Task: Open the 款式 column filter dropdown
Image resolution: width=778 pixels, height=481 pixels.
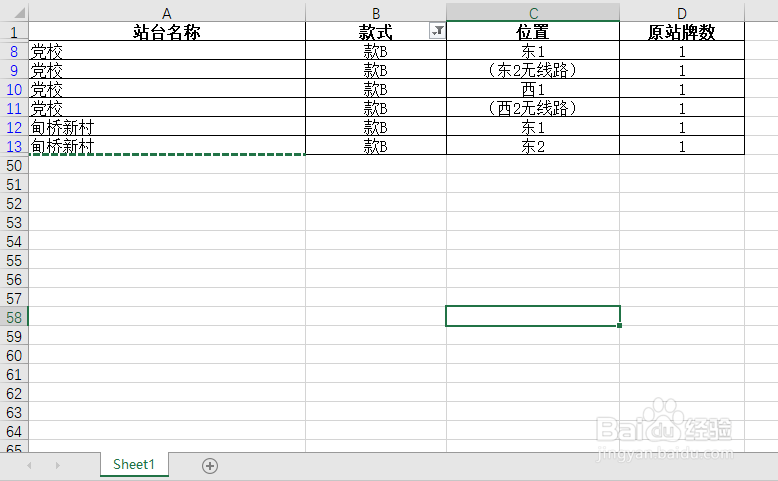Action: 437,31
